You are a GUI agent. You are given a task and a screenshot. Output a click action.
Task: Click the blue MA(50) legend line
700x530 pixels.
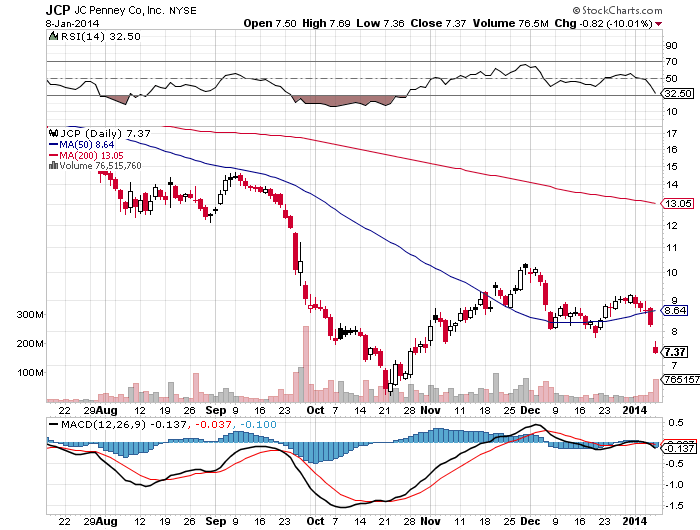point(53,145)
